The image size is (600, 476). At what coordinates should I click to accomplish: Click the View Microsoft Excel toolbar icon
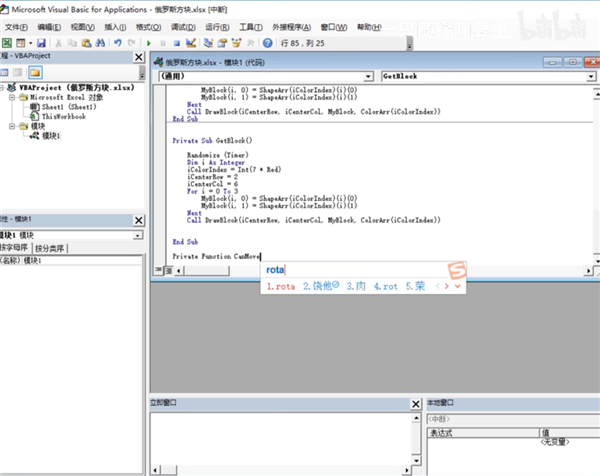7,43
